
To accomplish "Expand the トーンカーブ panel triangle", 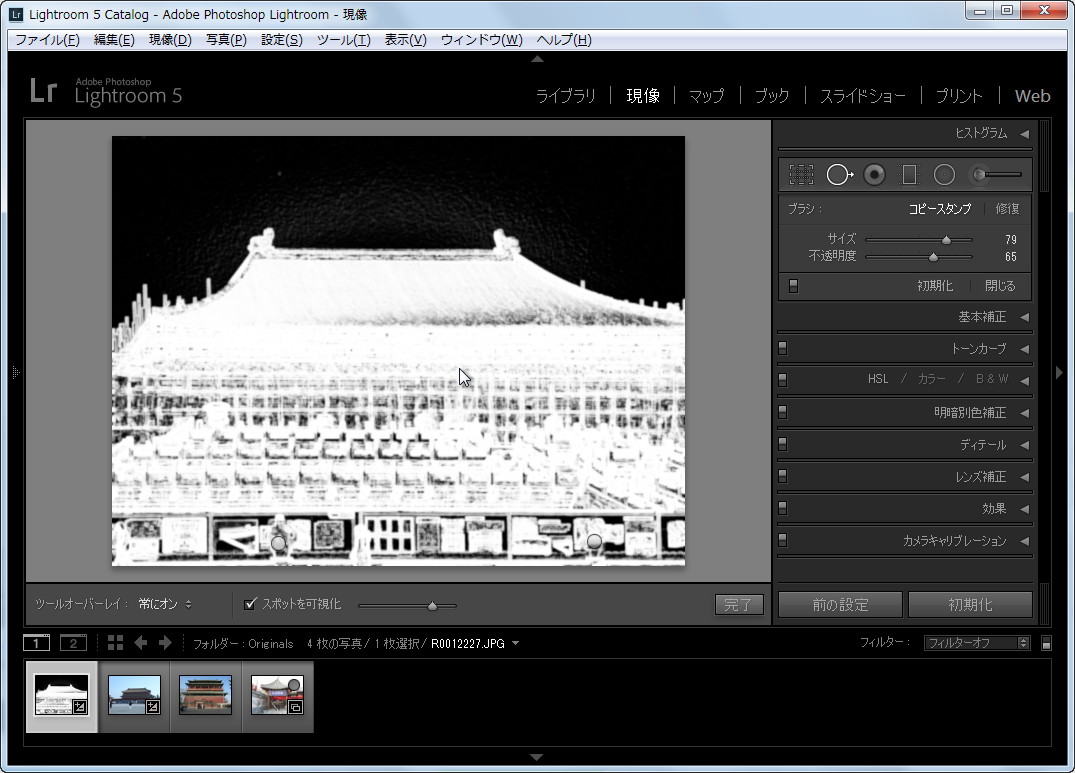I will [1024, 349].
